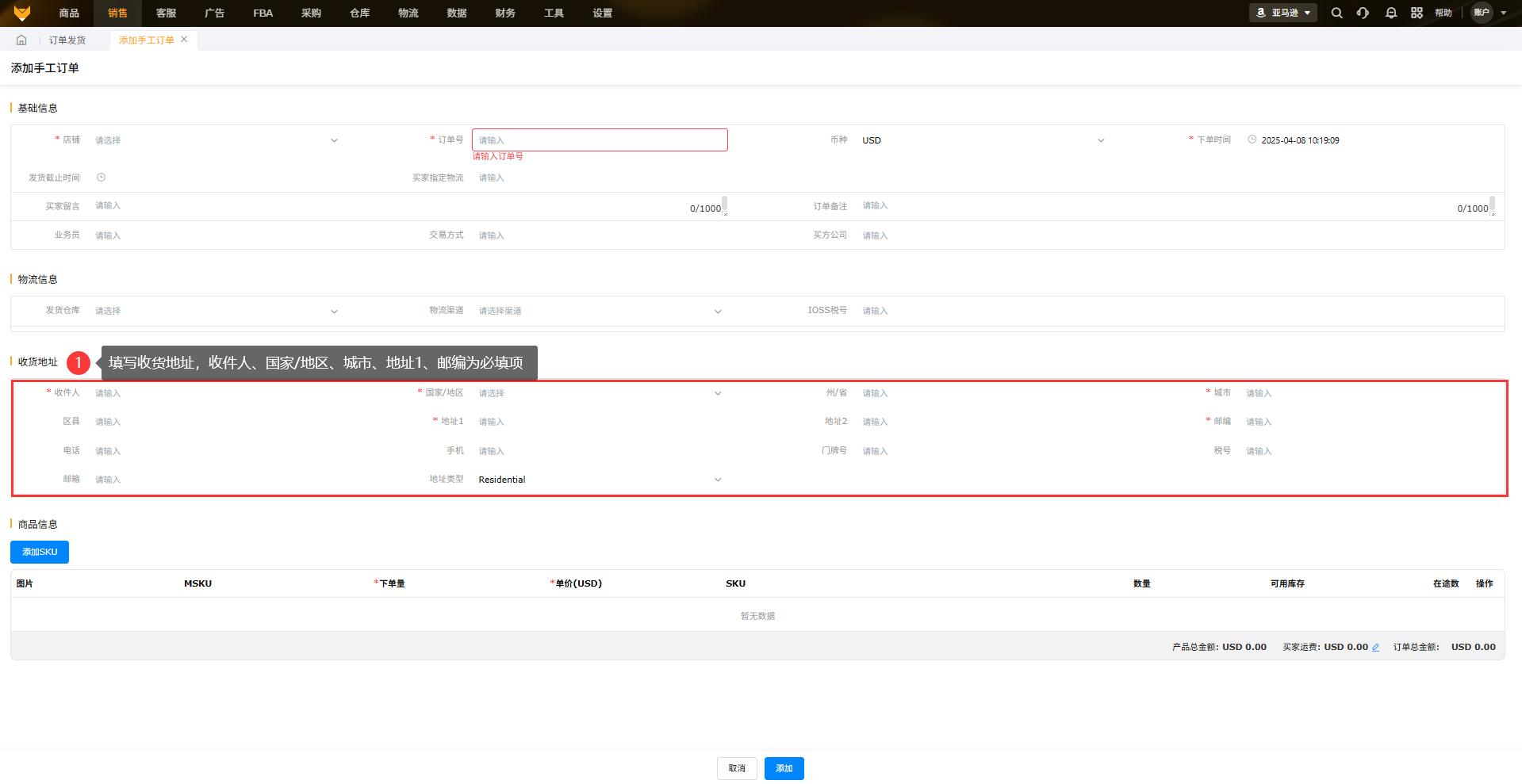
Task: Click the 买家指定物流 input
Action: 600,178
